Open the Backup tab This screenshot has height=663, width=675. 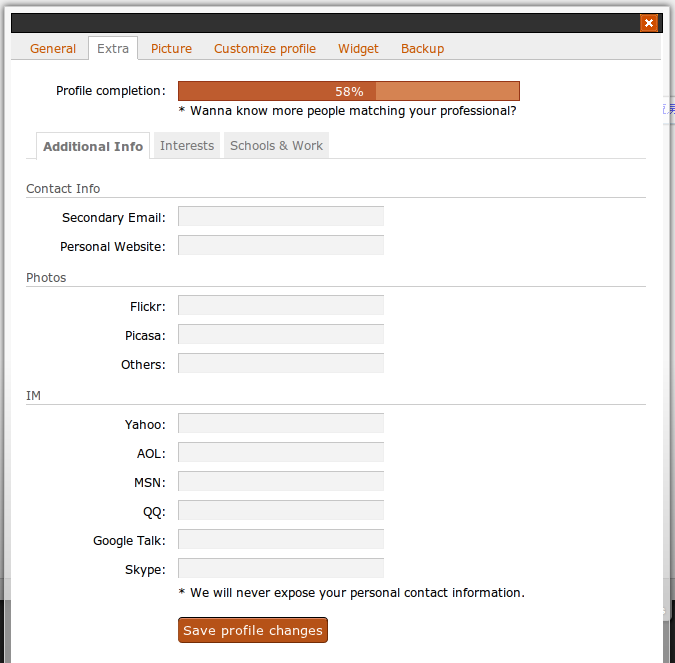click(x=422, y=49)
